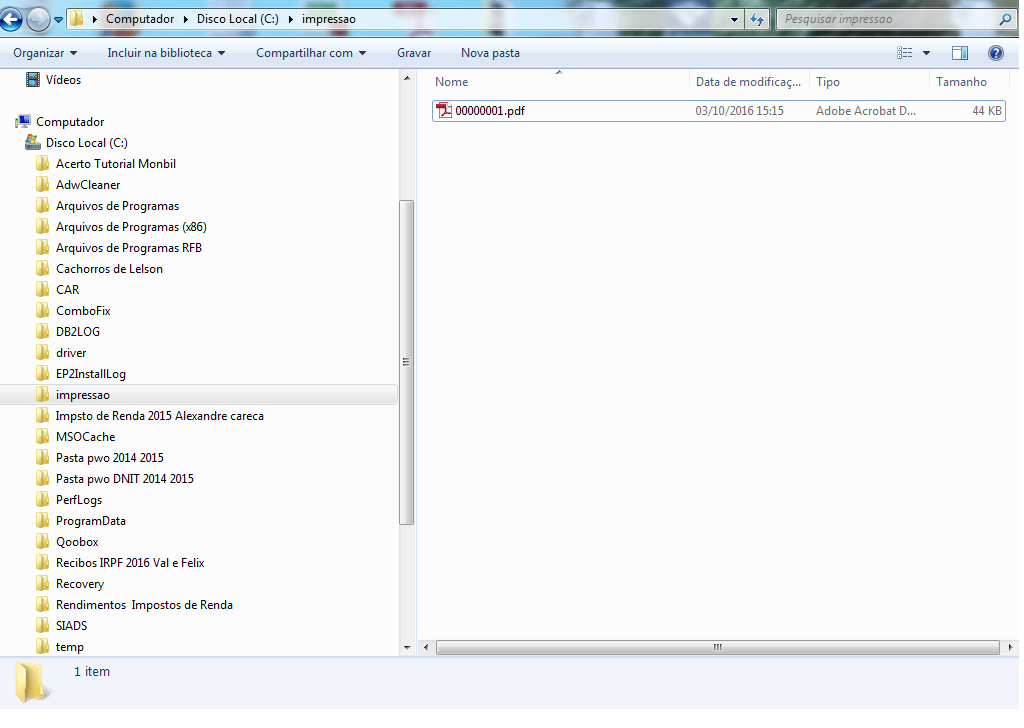Select the impressao folder in tree
The image size is (1024, 728).
pyautogui.click(x=82, y=395)
